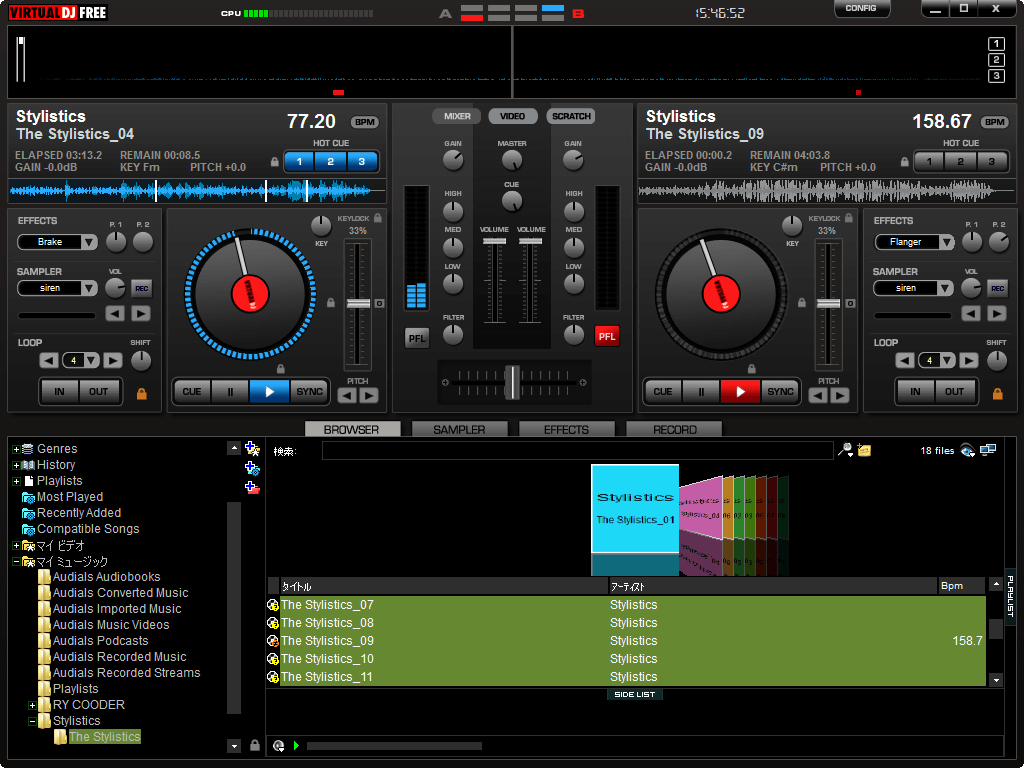Click the lock icon left of deck B hot cues
The image size is (1024, 768).
(x=904, y=161)
